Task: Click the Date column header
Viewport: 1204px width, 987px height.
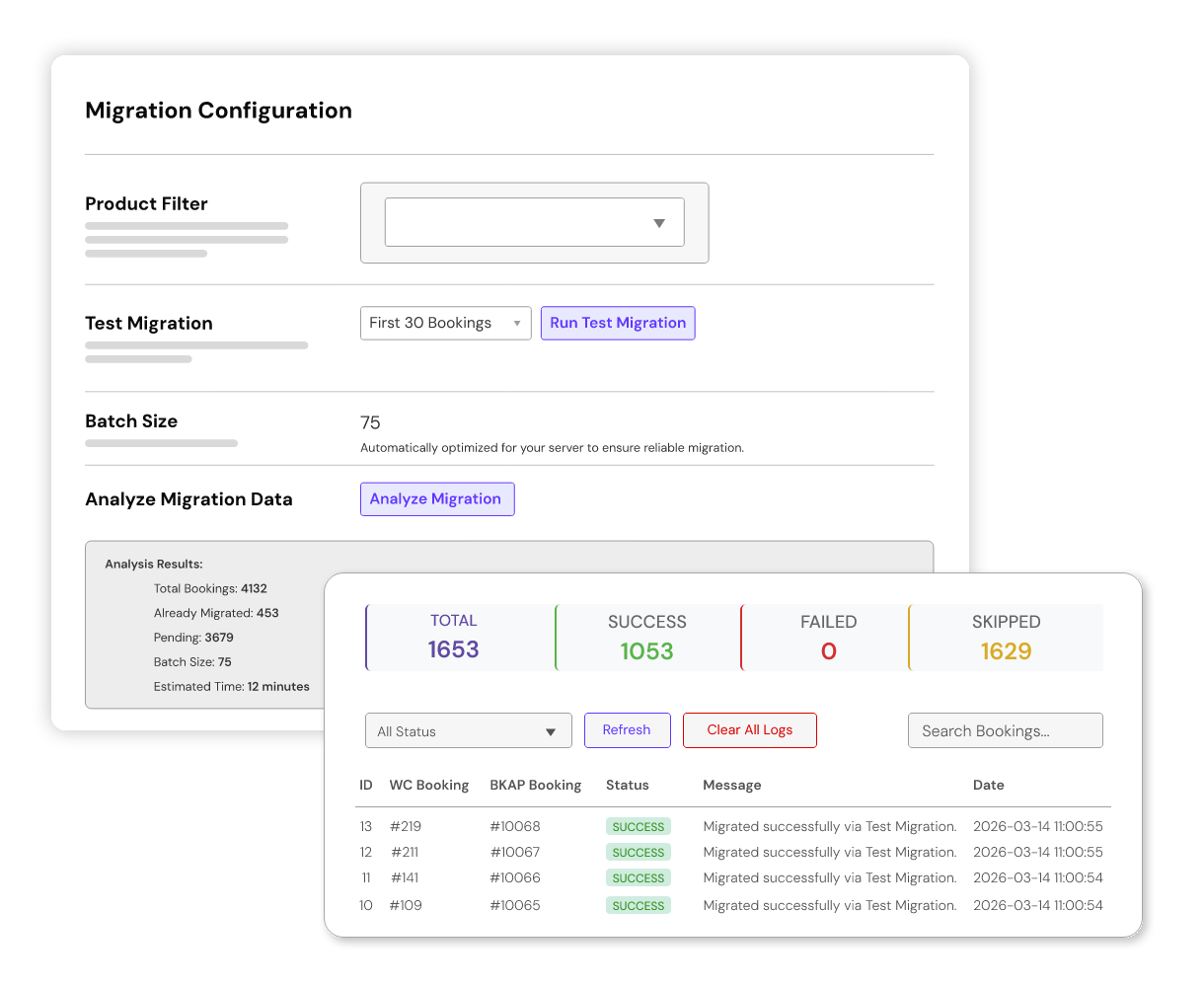Action: pyautogui.click(x=989, y=785)
